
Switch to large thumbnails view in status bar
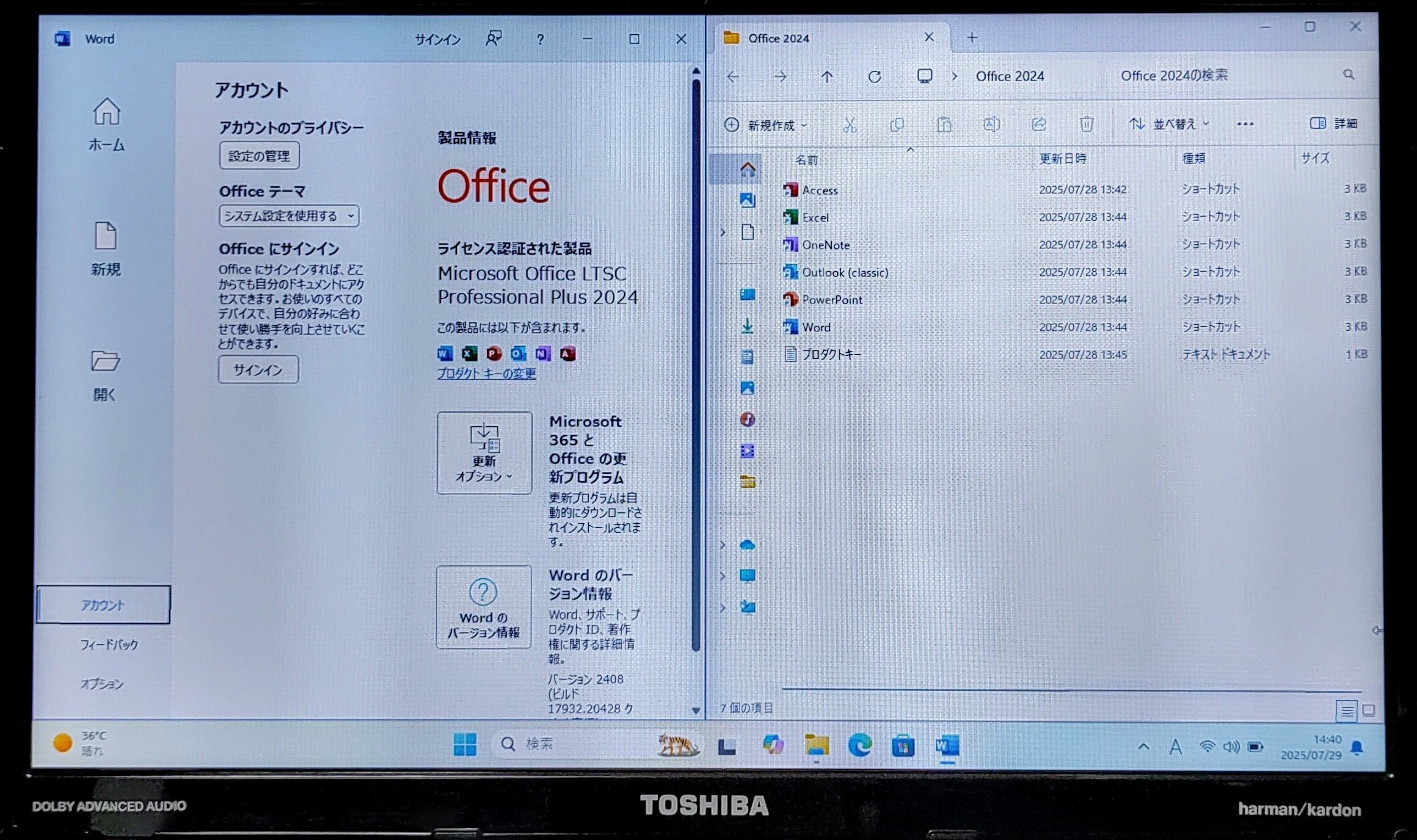(x=1369, y=710)
